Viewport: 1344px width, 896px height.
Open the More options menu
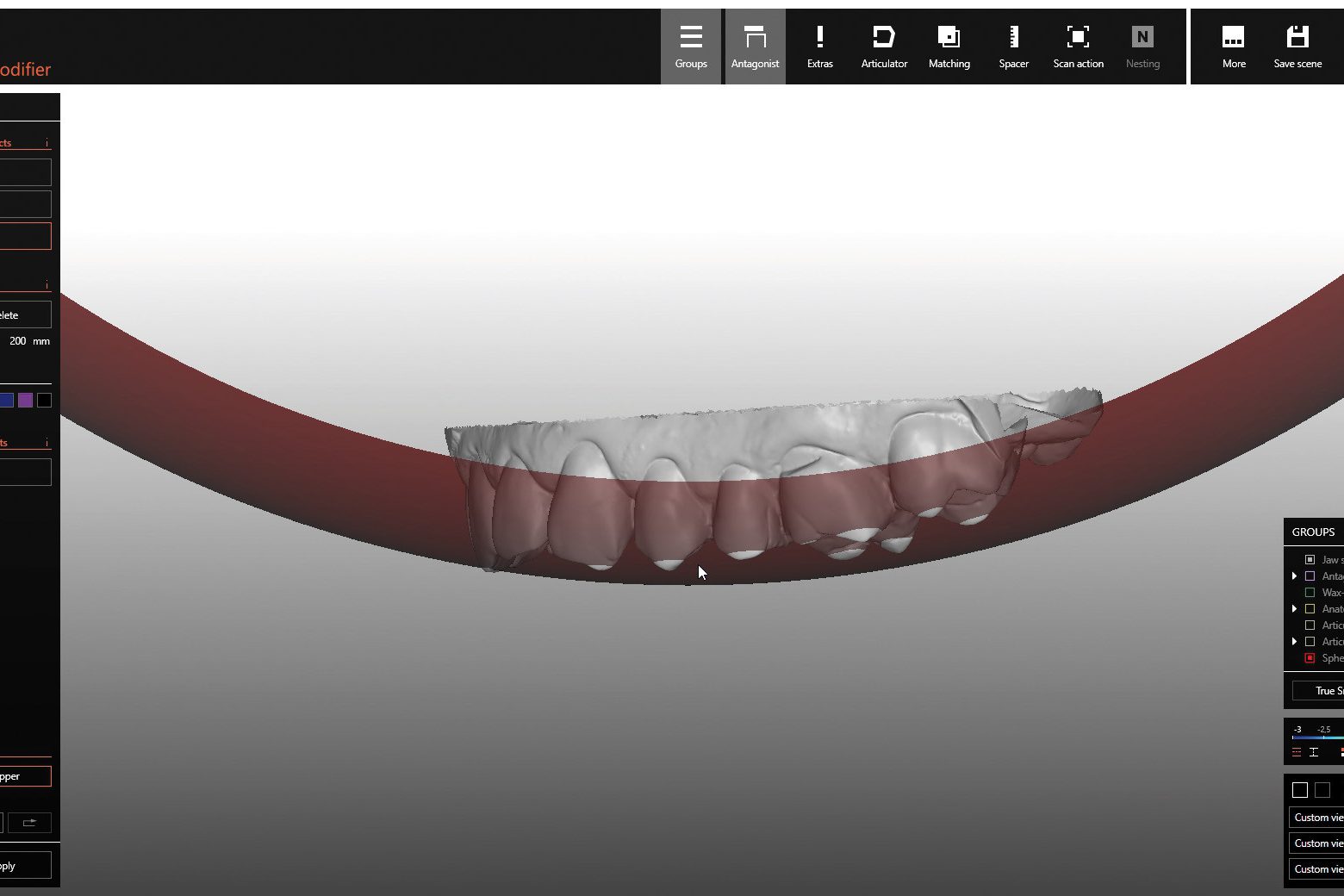1234,47
